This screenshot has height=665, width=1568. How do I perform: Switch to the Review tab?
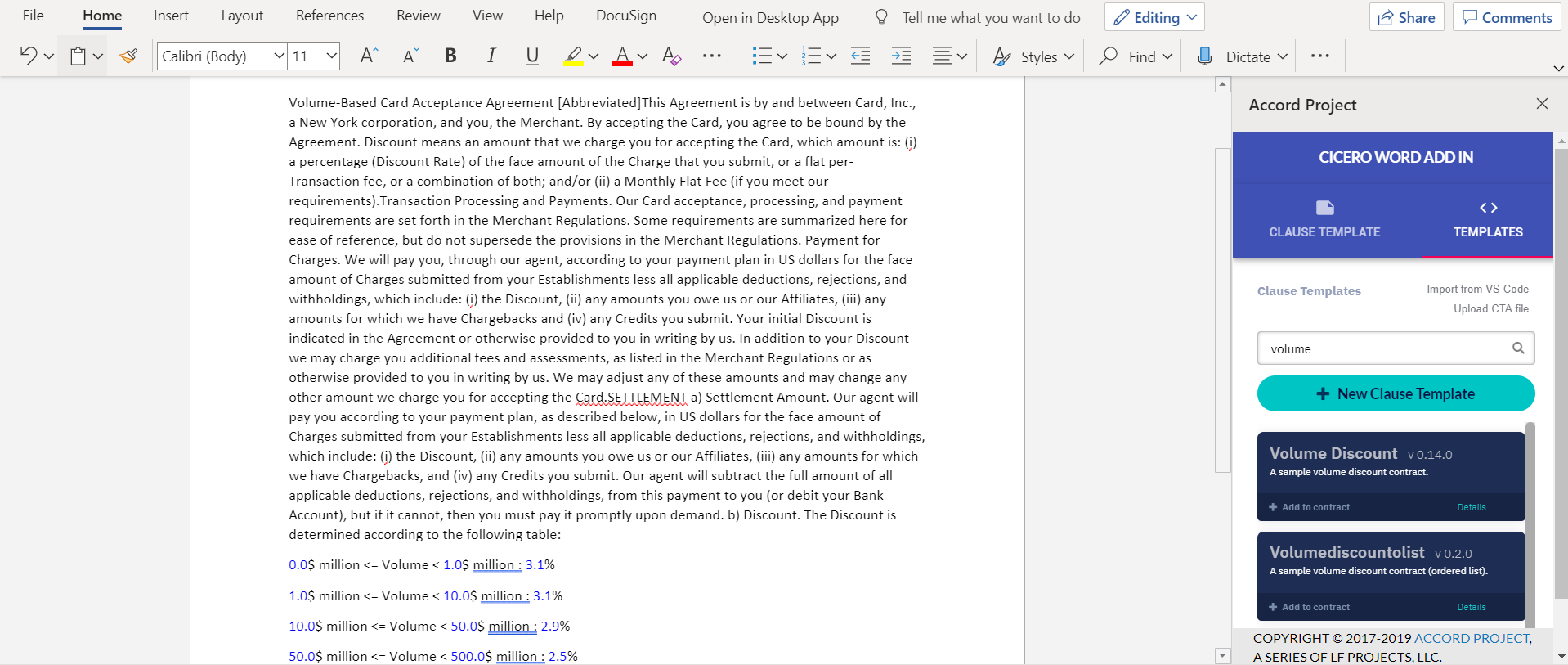tap(419, 16)
